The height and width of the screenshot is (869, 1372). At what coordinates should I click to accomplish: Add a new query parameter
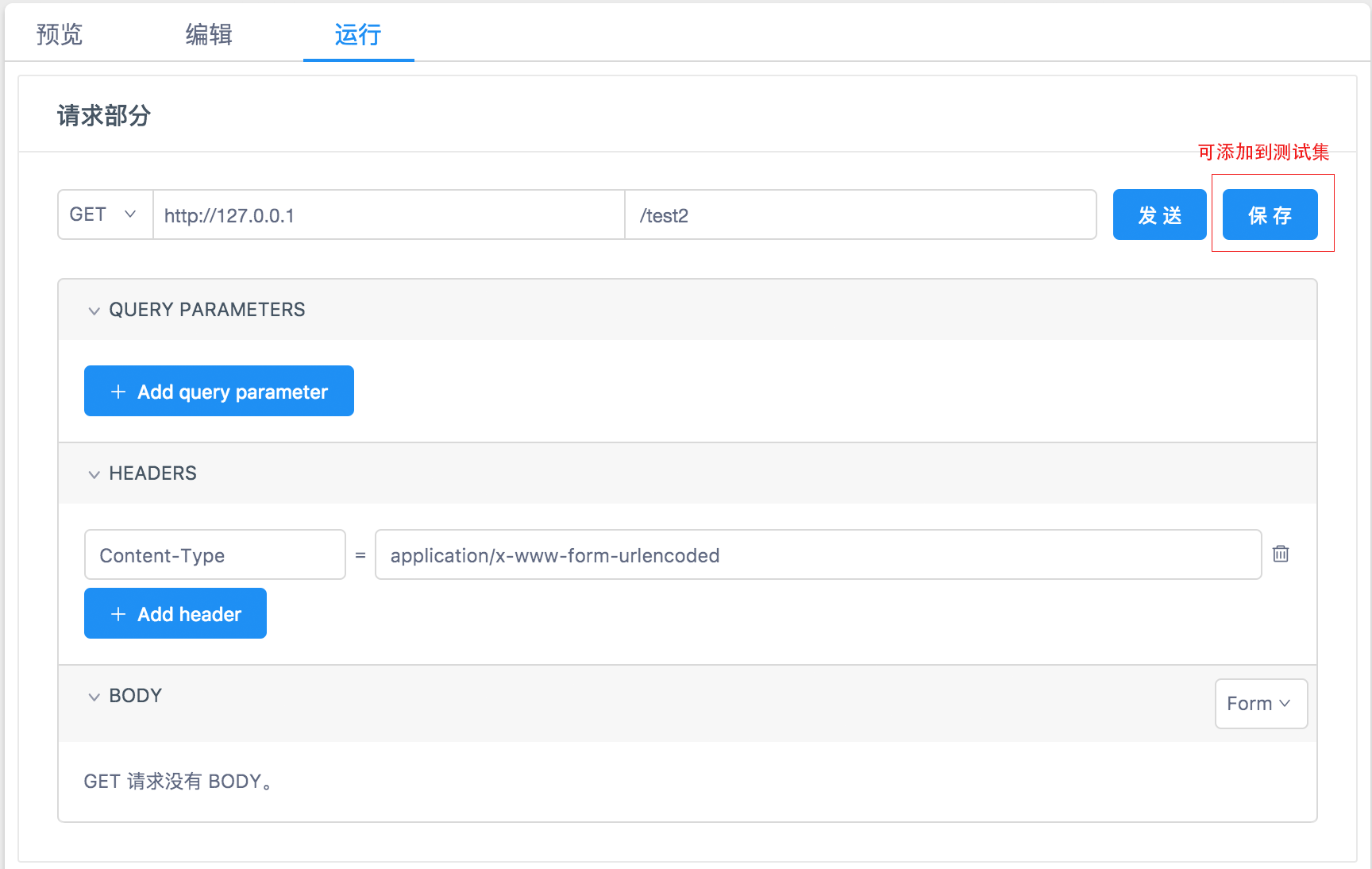click(219, 391)
